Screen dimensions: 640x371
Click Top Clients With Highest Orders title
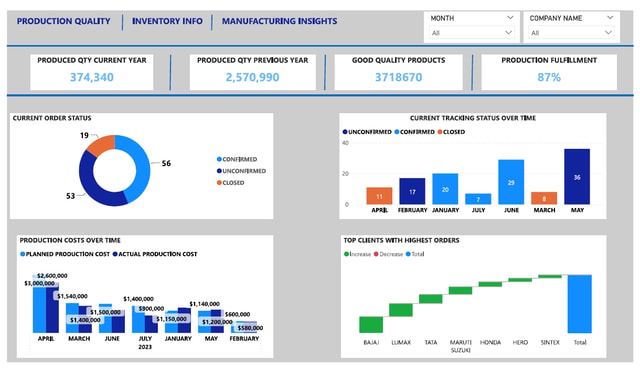pos(401,240)
